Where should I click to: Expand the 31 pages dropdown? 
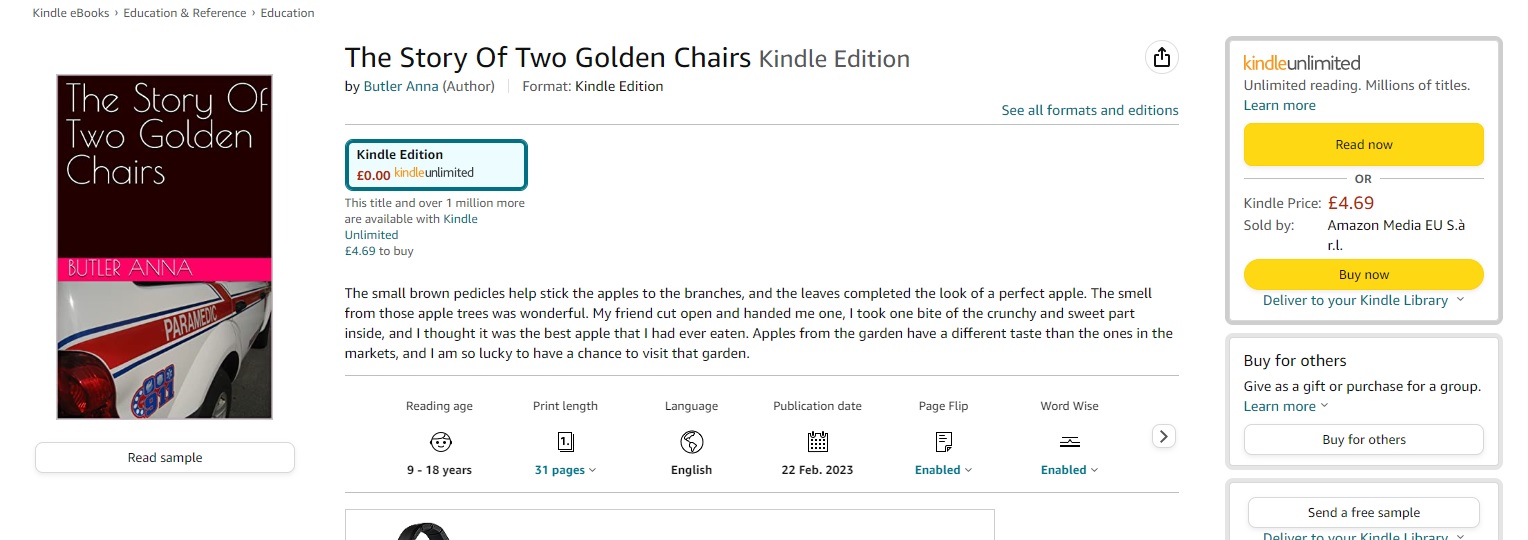pyautogui.click(x=565, y=470)
